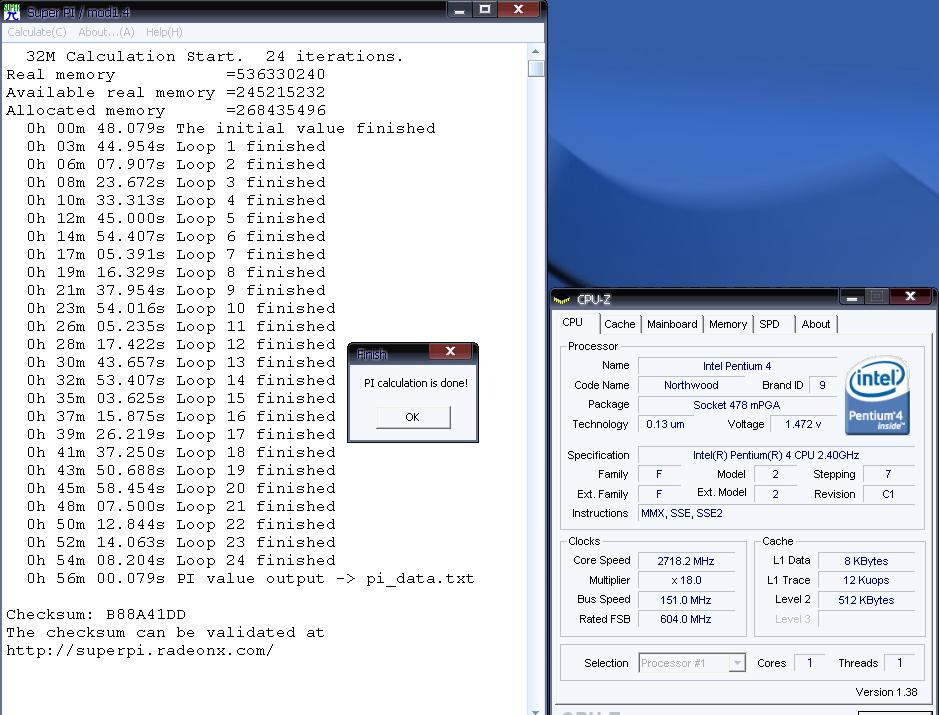This screenshot has width=939, height=715.
Task: Click the Brand ID value 9
Action: point(822,385)
